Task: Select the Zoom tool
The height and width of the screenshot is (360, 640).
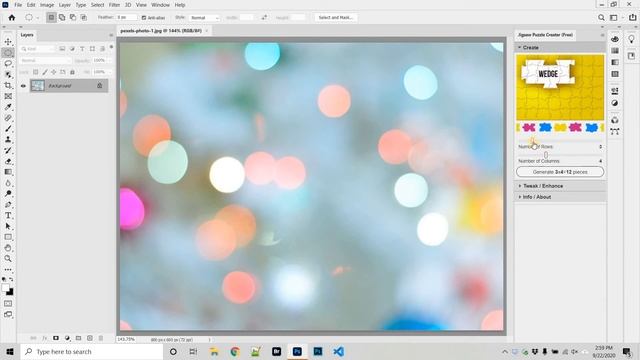Action: tap(8, 258)
